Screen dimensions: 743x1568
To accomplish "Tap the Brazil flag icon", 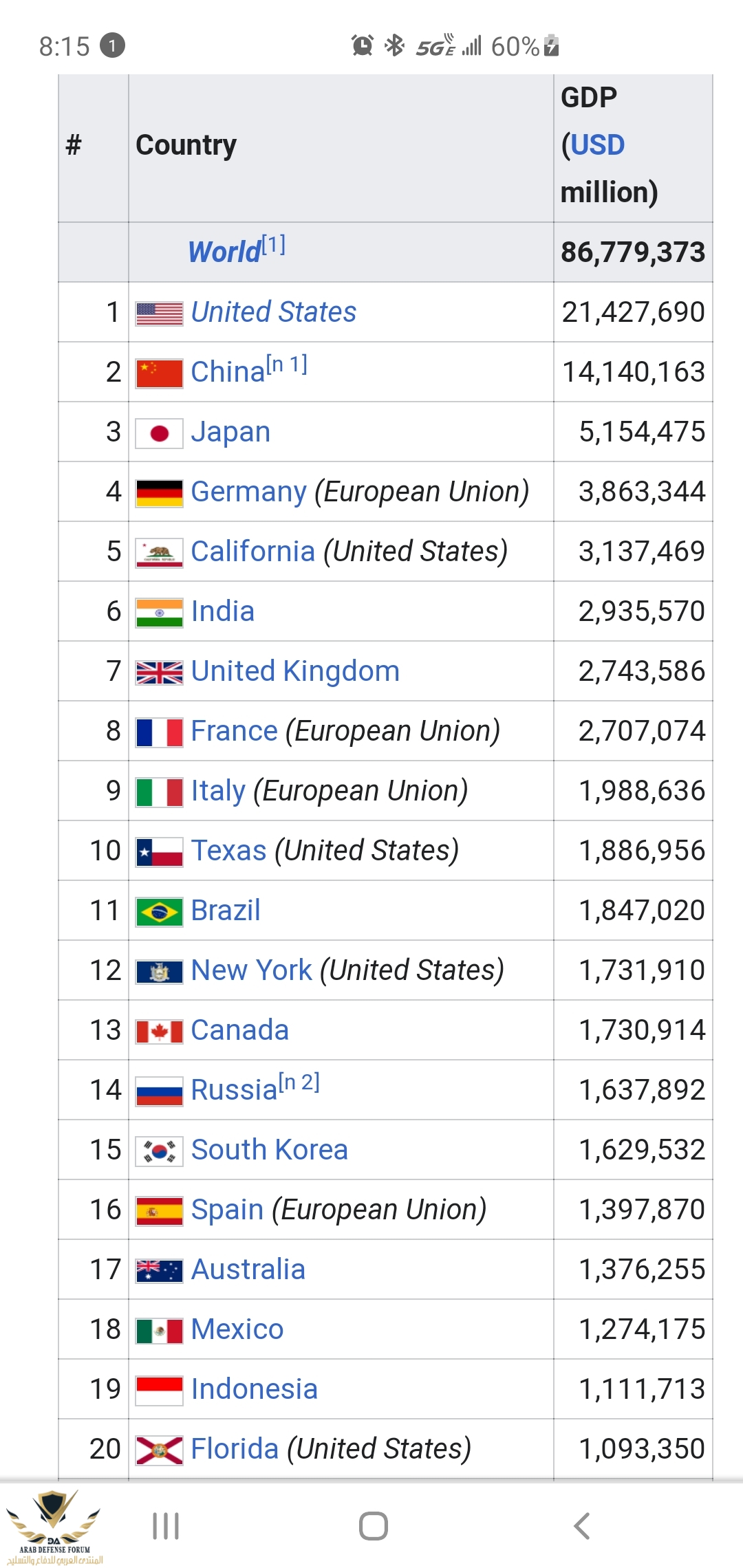I will (x=159, y=911).
